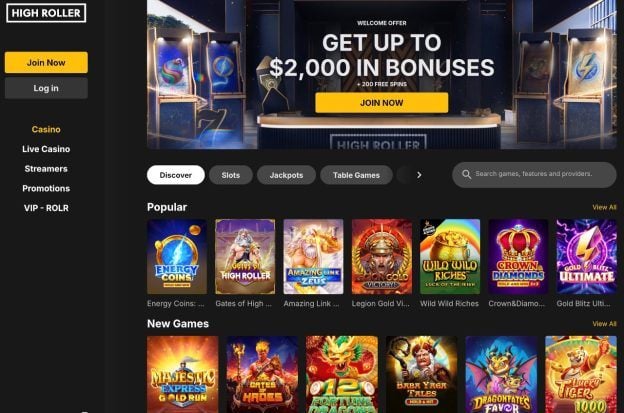The width and height of the screenshot is (624, 413).
Task: Open the Legion Gold Victory game tile
Action: pos(382,257)
